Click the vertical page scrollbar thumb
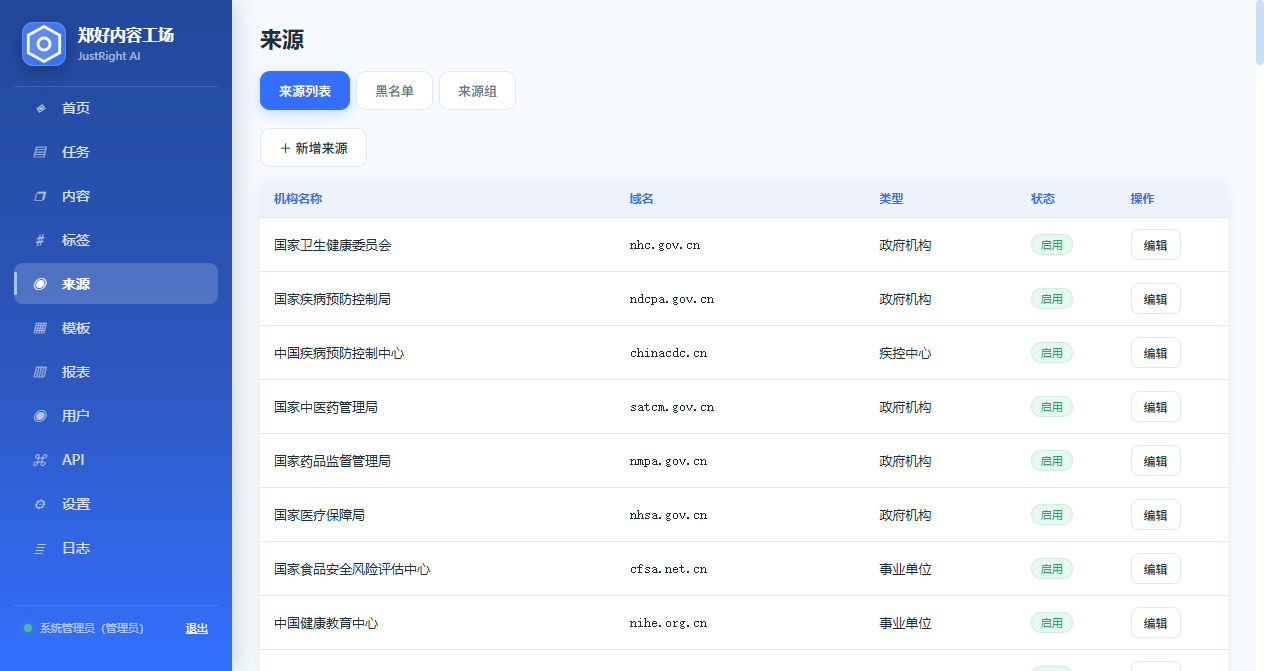 (1259, 33)
